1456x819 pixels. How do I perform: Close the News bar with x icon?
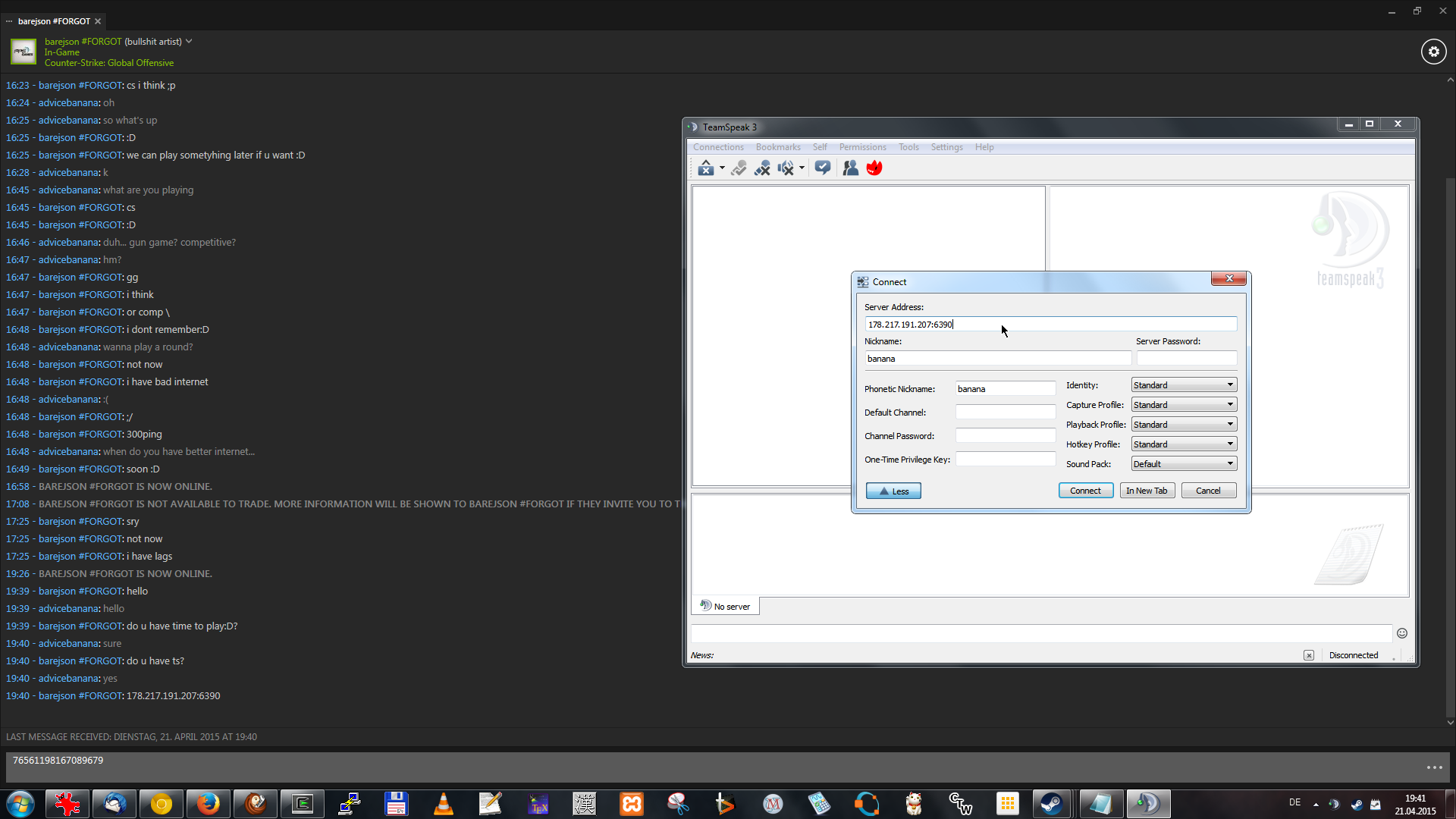tap(1309, 655)
